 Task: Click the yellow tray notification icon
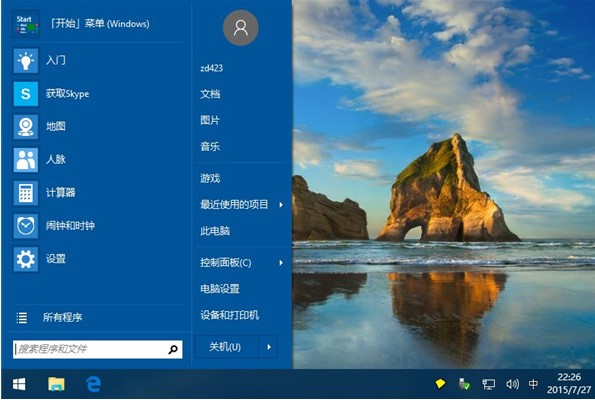[440, 384]
